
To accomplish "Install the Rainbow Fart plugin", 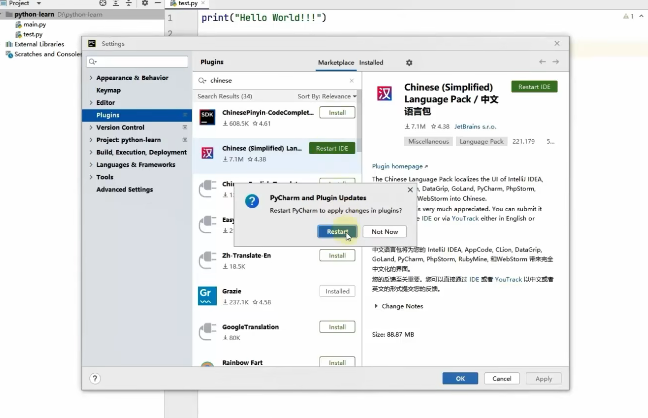I will pos(337,362).
